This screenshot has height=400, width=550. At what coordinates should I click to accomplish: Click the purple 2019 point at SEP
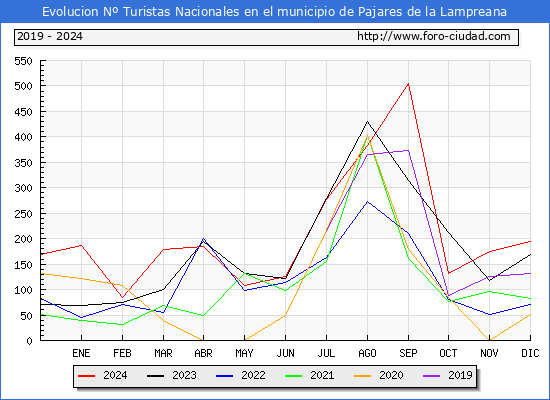click(408, 151)
